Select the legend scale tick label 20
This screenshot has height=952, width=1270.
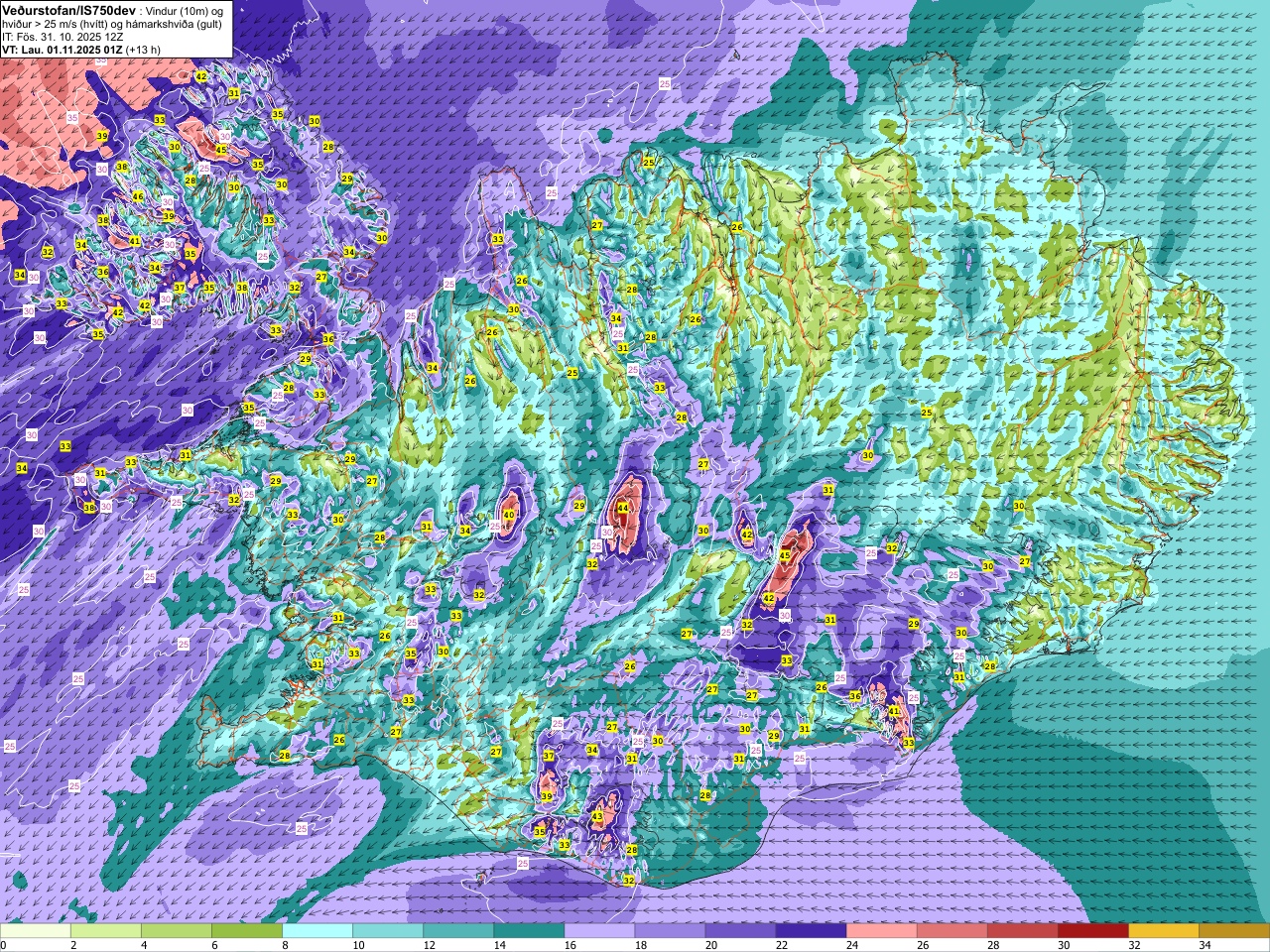click(710, 945)
